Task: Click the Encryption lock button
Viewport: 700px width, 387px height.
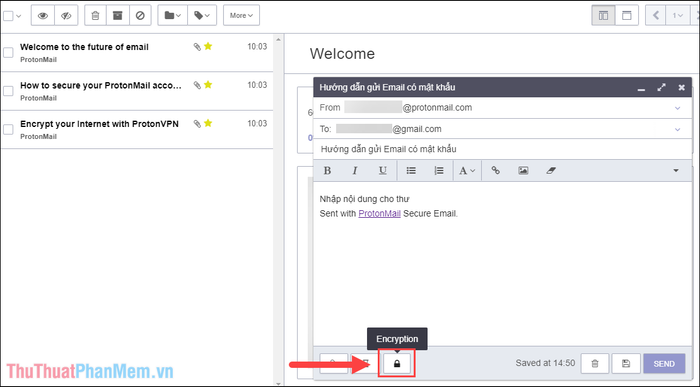Action: pyautogui.click(x=397, y=363)
